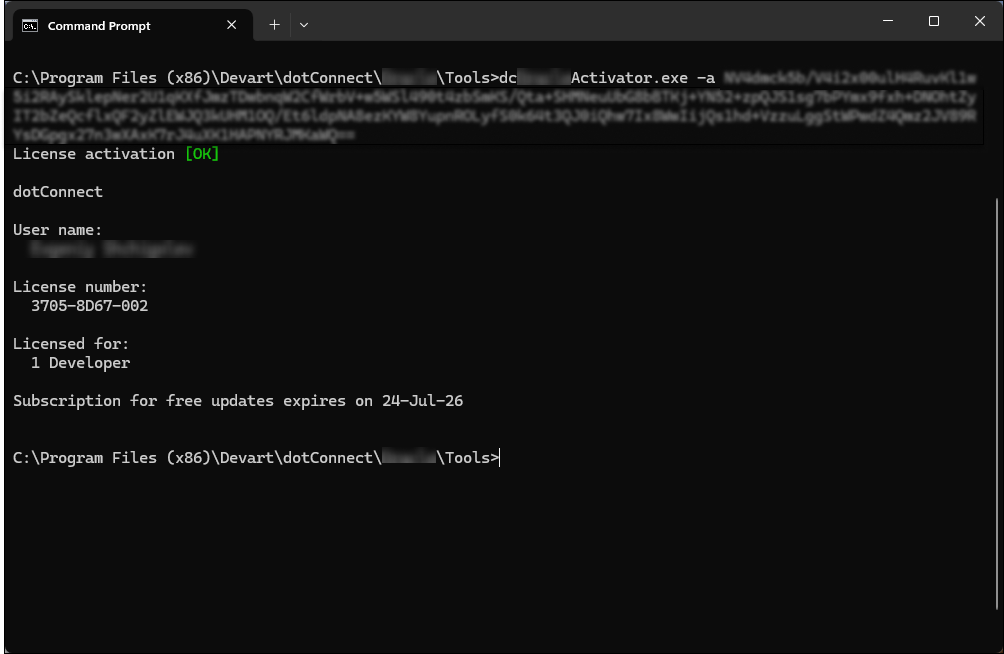Click the User name label

55,229
